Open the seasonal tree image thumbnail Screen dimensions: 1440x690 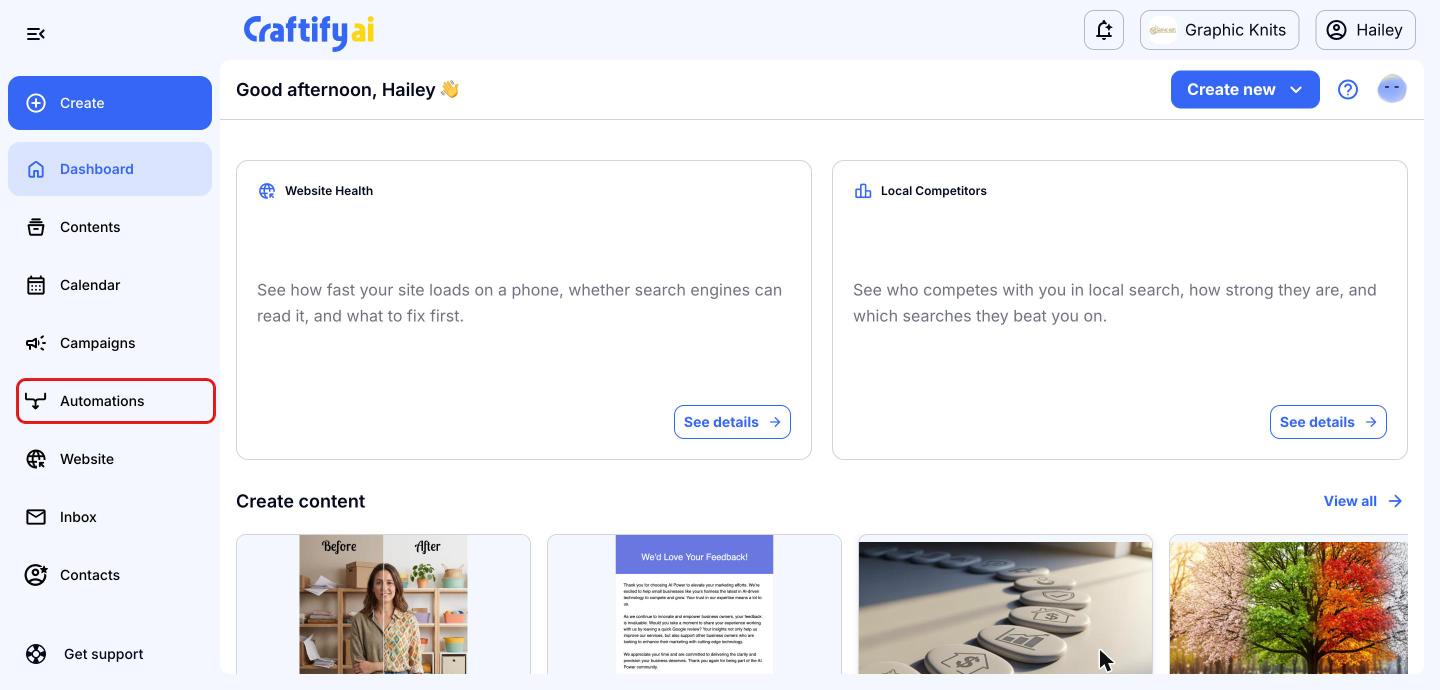coord(1289,604)
